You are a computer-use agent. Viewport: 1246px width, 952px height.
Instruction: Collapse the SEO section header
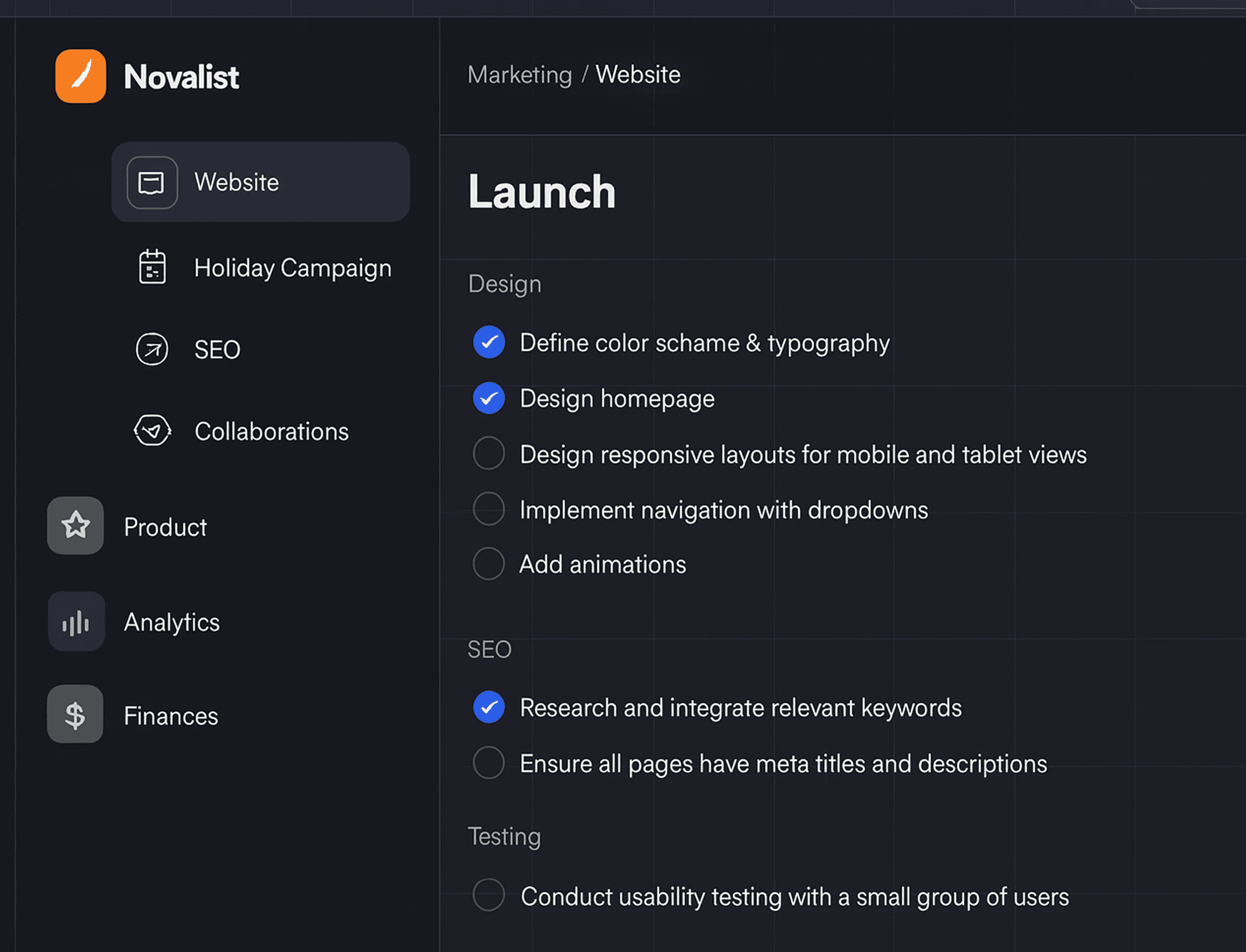489,650
